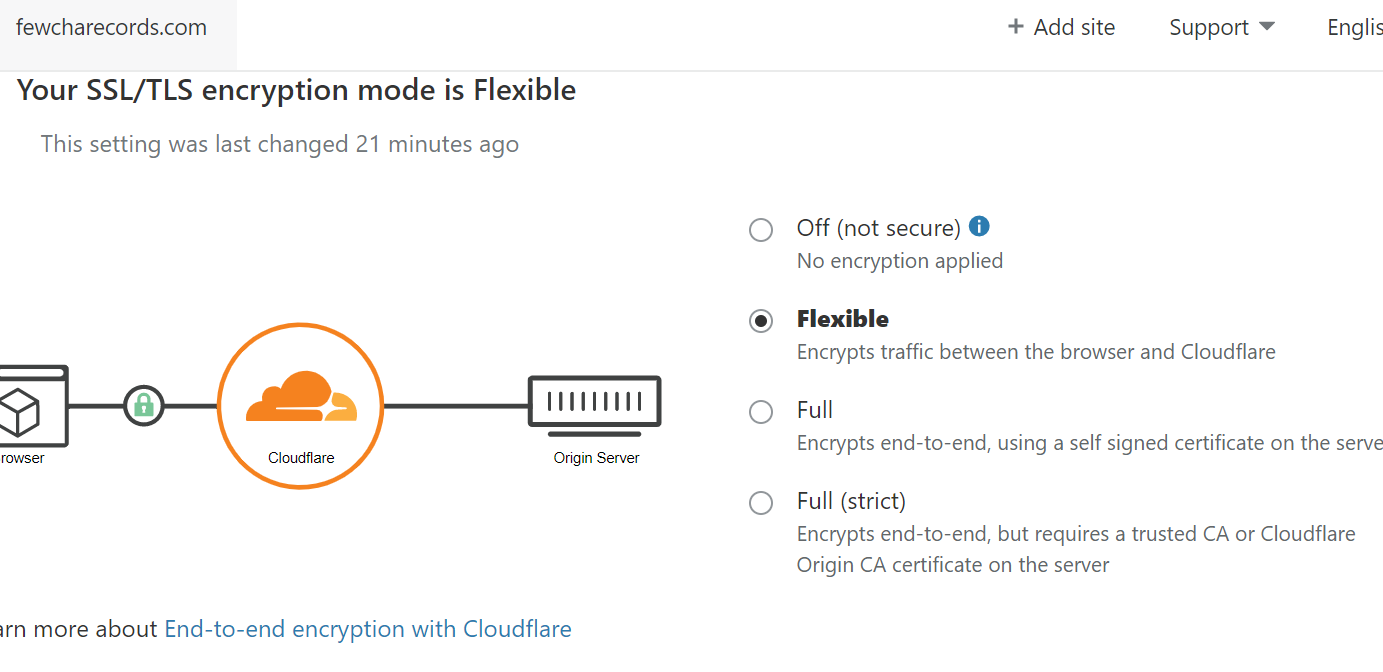Click the plus icon next to Add site
Screen dimensions: 1383x672
click(x=1016, y=27)
